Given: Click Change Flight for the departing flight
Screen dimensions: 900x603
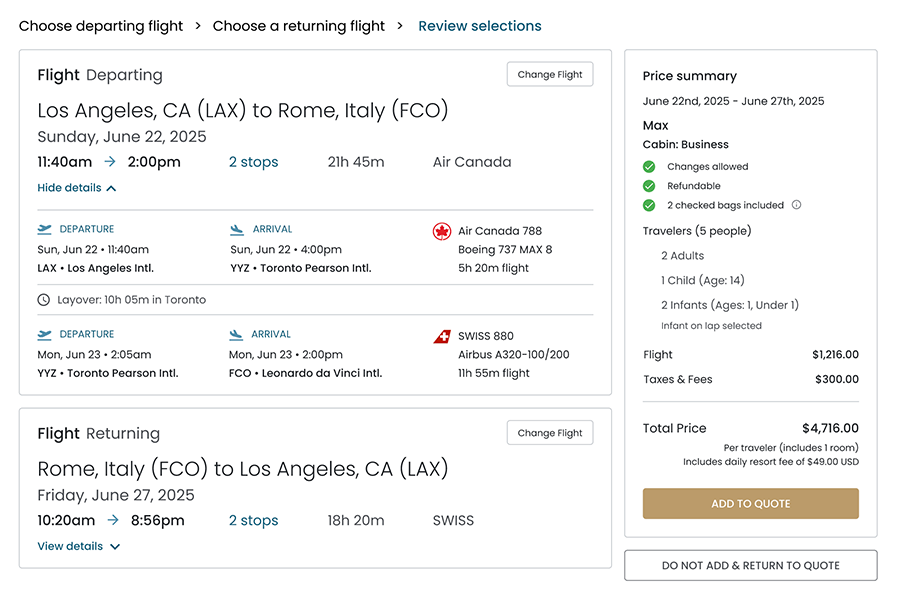Looking at the screenshot, I should pyautogui.click(x=550, y=75).
